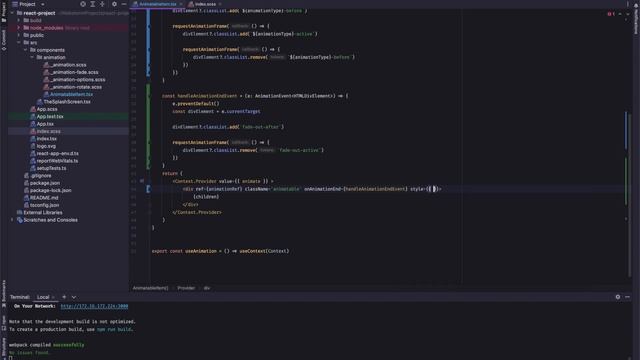Click the Provider breadcrumb
This screenshot has height=360, width=640.
tap(186, 288)
